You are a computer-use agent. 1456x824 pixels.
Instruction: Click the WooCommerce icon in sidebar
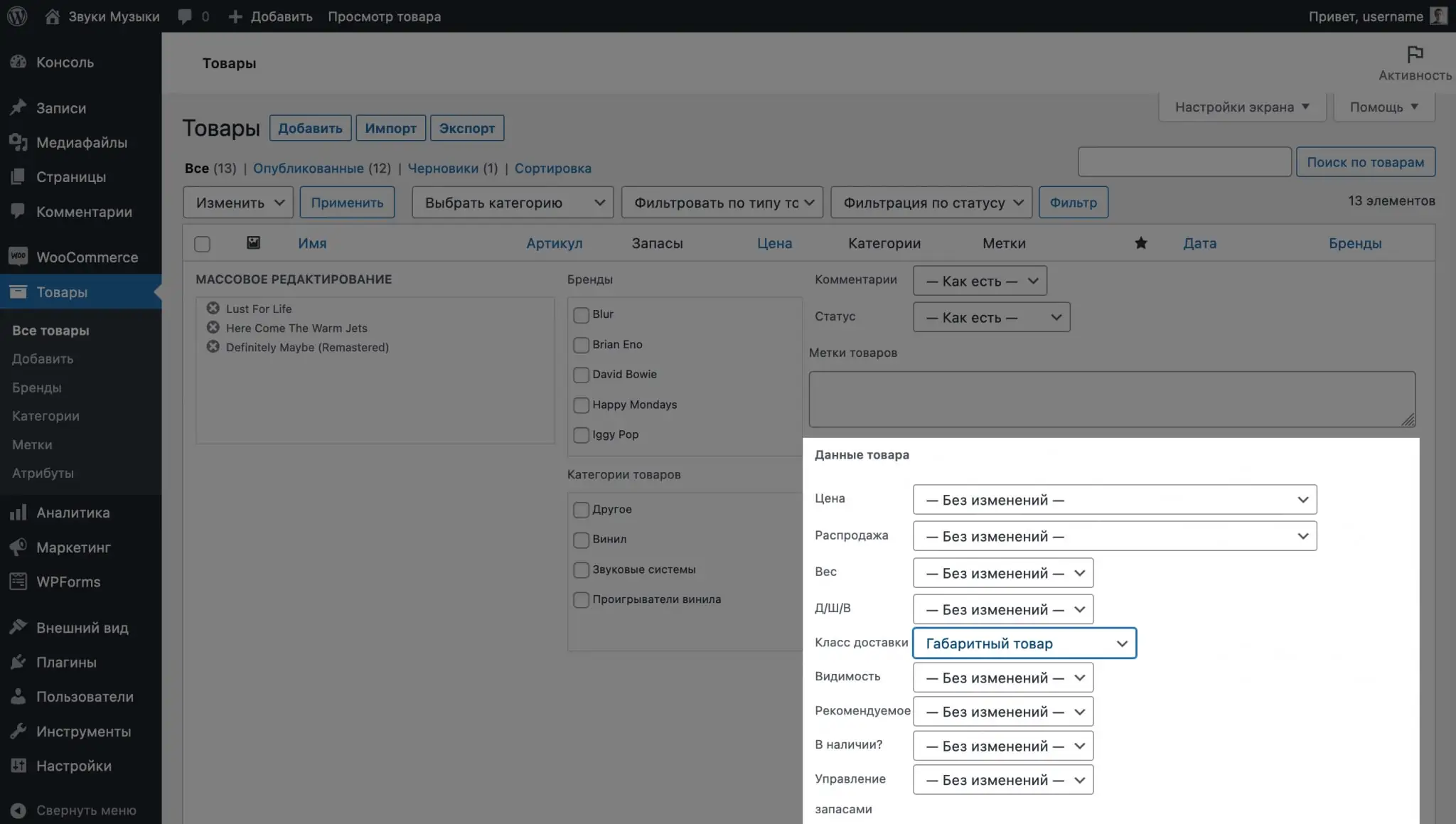17,257
